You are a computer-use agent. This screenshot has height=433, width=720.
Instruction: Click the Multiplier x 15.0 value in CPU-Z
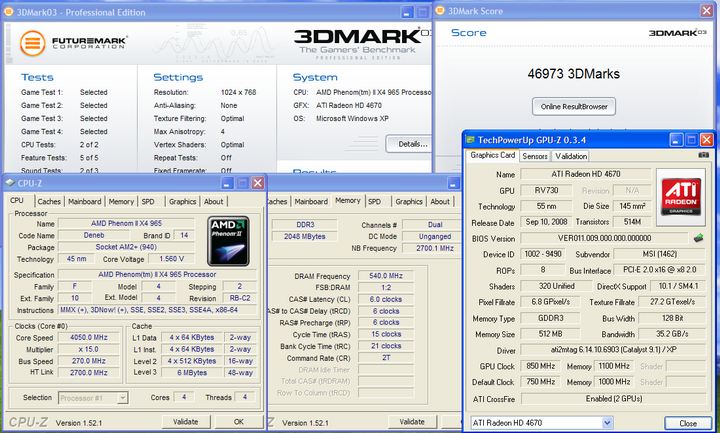coord(89,349)
